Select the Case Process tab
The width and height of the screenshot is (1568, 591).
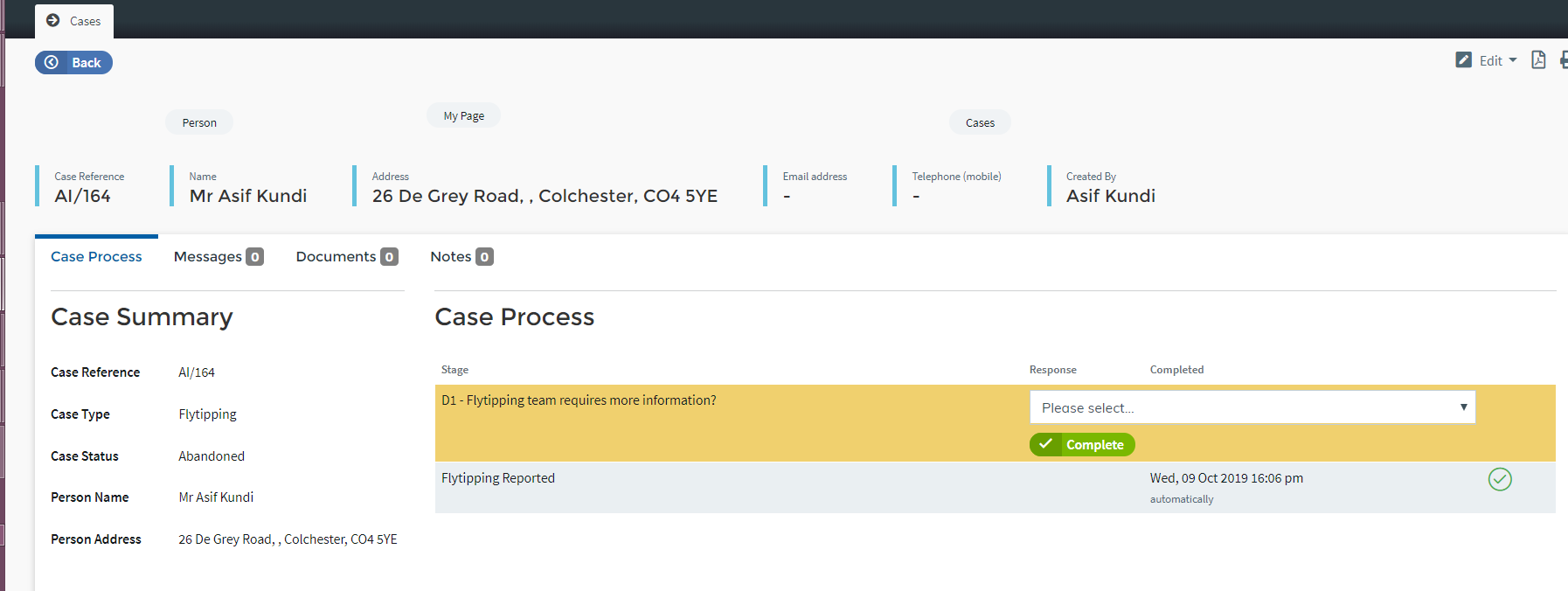point(96,257)
